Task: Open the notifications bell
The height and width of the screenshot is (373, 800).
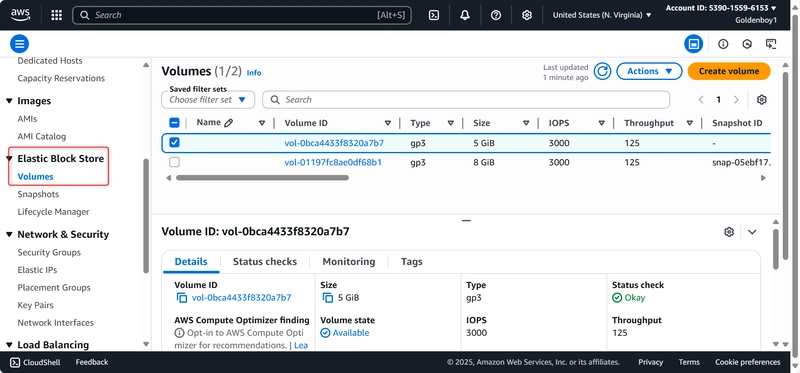Action: (x=465, y=15)
